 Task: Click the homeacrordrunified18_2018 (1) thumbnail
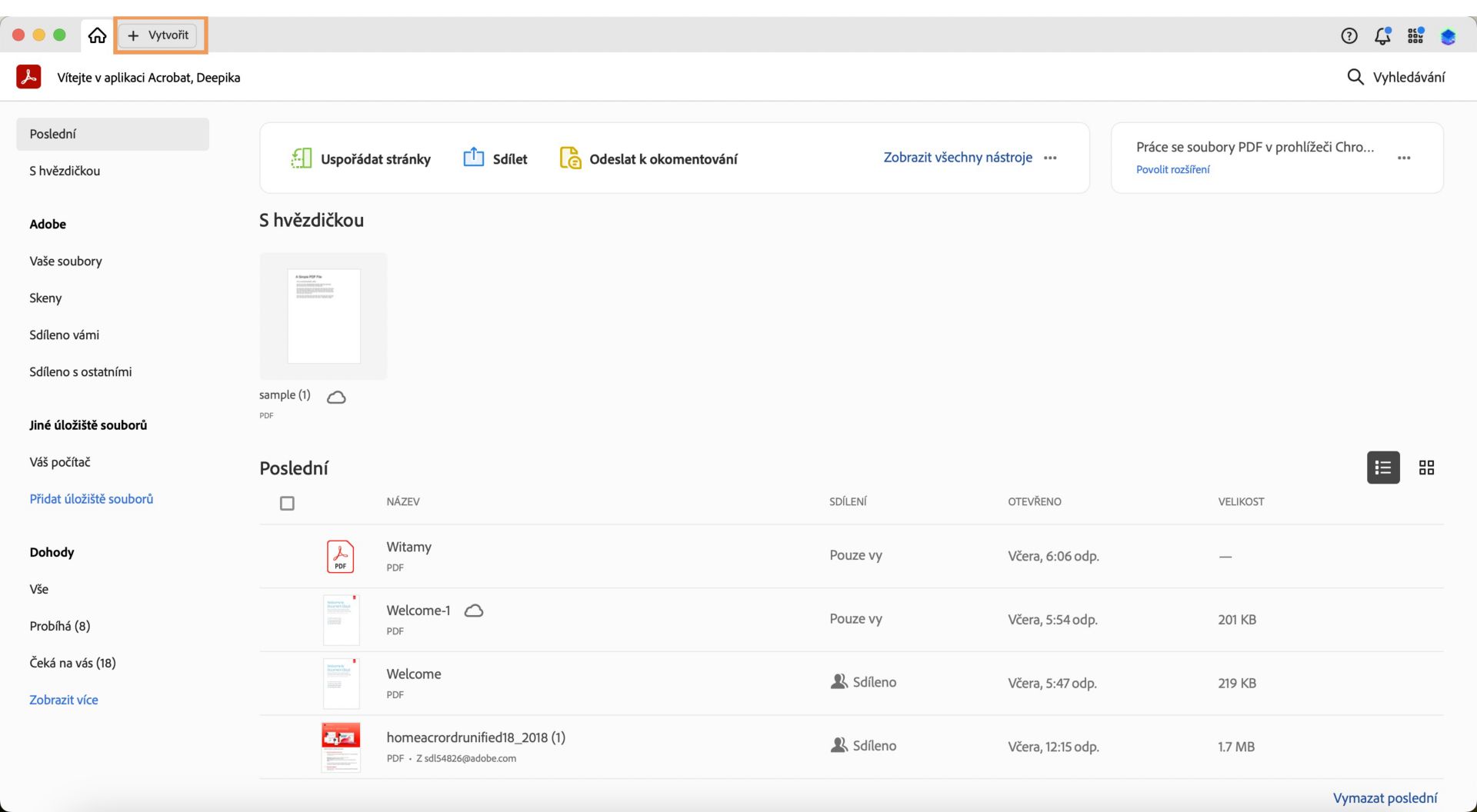pyautogui.click(x=341, y=747)
